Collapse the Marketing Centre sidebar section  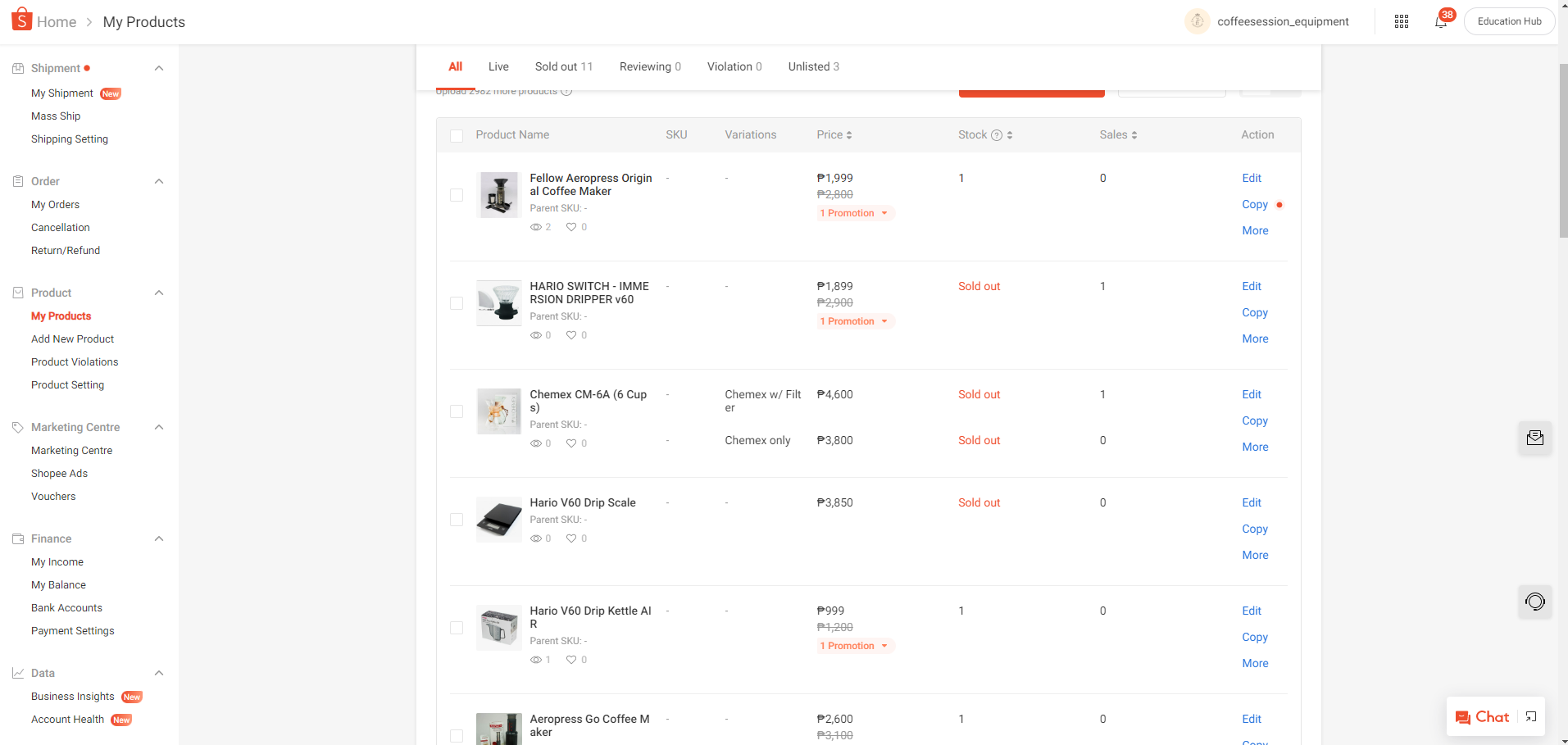(159, 427)
